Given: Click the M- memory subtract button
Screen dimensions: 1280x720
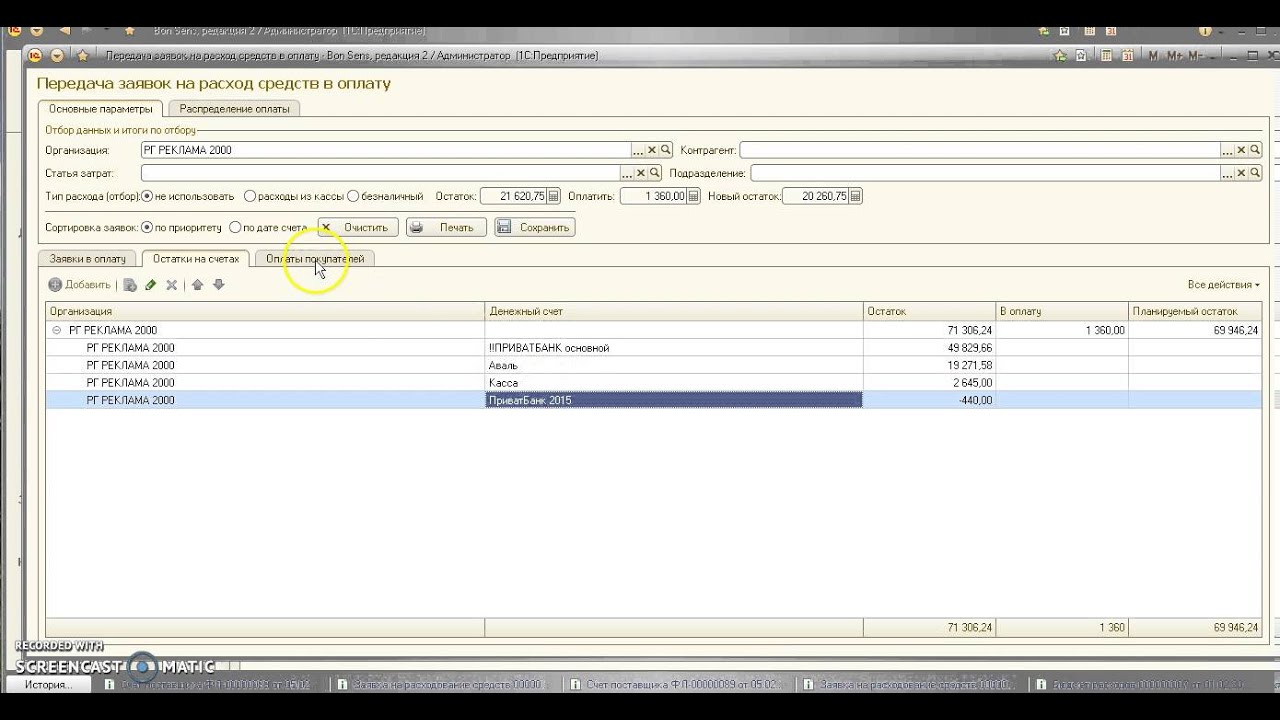Looking at the screenshot, I should click(x=1197, y=56).
